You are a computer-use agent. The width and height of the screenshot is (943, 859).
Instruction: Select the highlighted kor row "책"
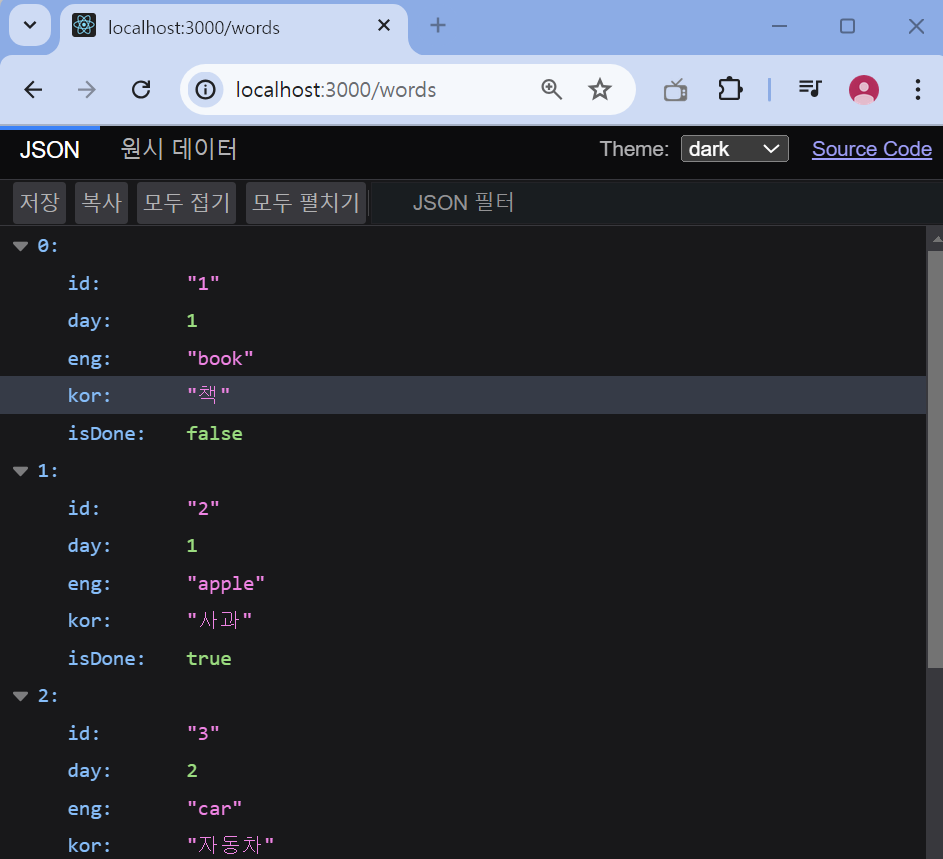(x=463, y=395)
